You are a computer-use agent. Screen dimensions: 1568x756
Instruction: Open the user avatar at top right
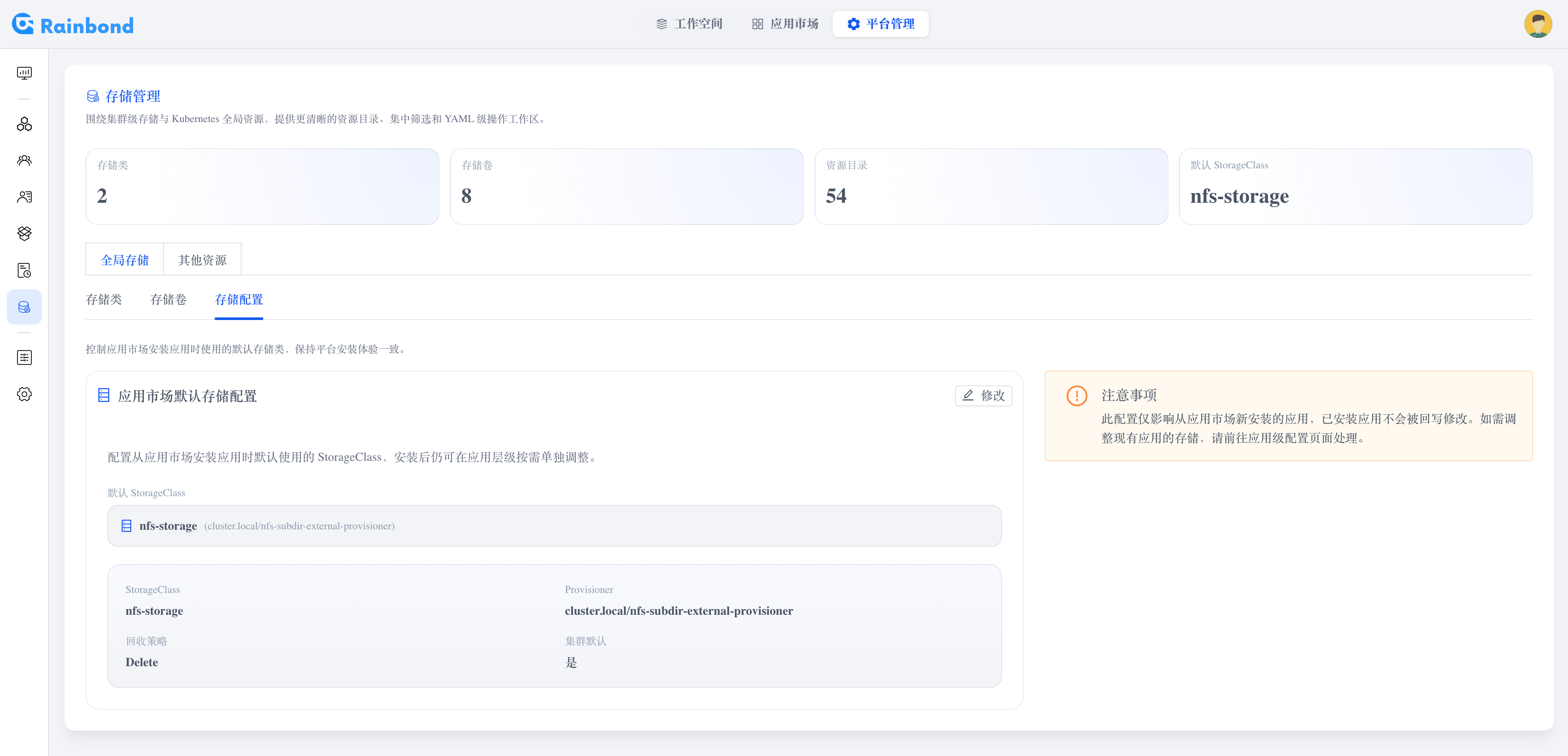[x=1539, y=24]
